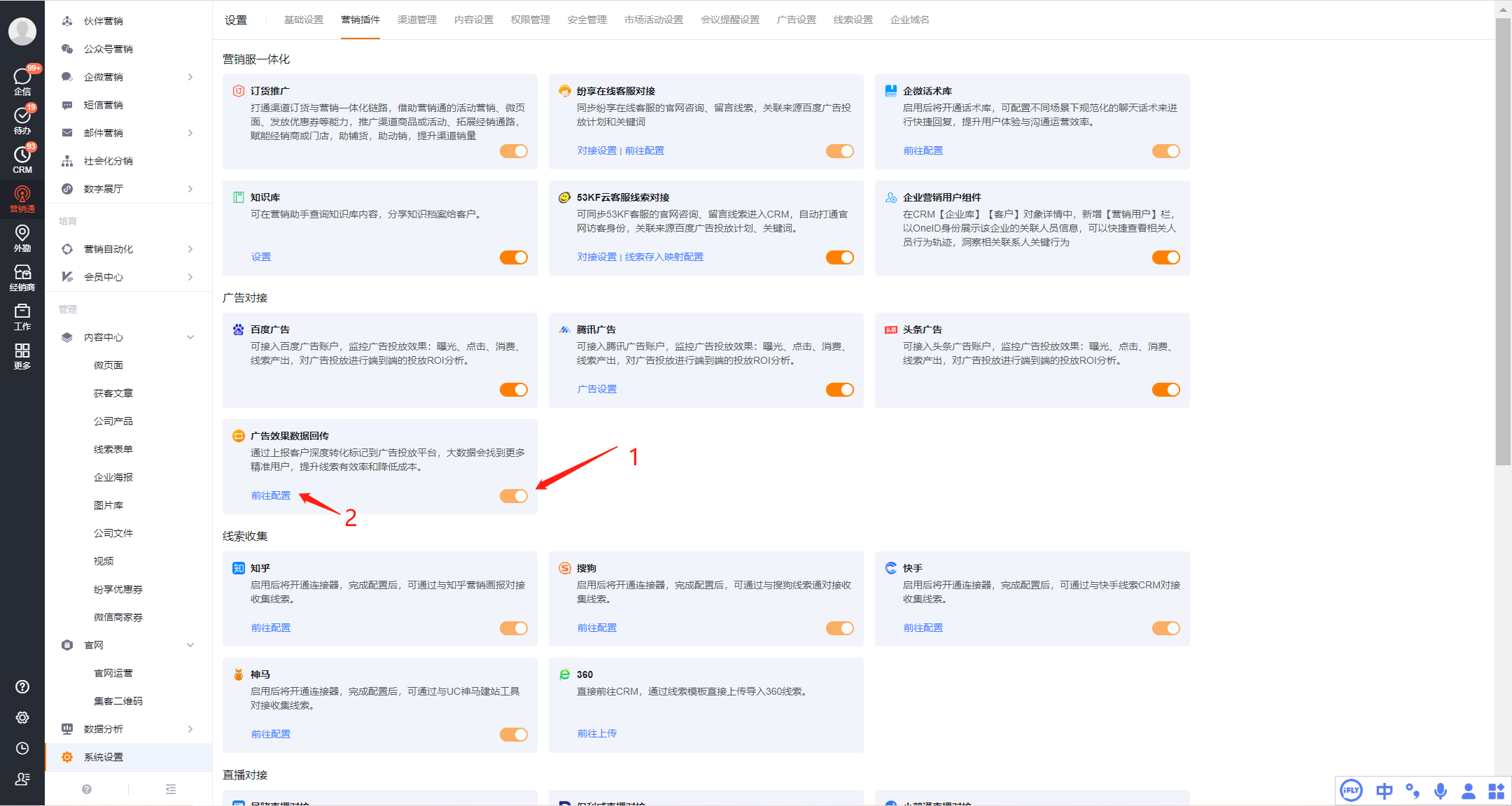Open 线索表单 in the sidebar
Viewport: 1512px width, 806px height.
[113, 449]
